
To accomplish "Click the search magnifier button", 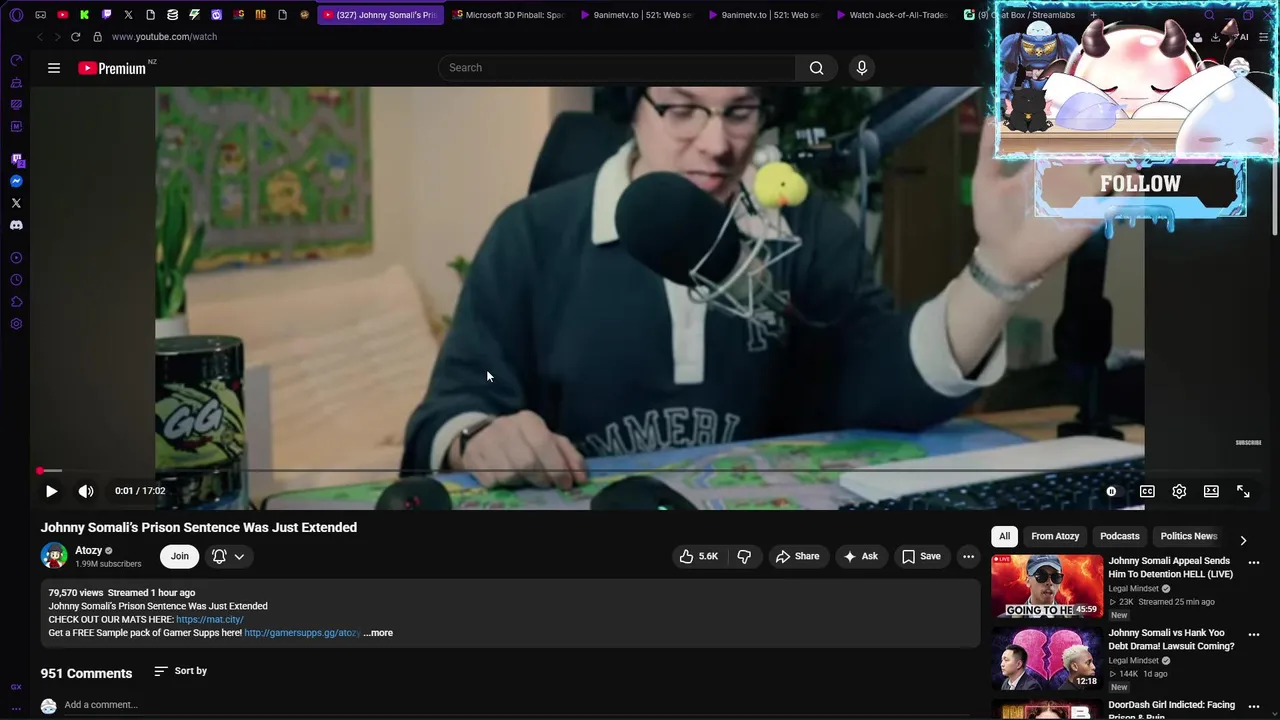I will [816, 68].
